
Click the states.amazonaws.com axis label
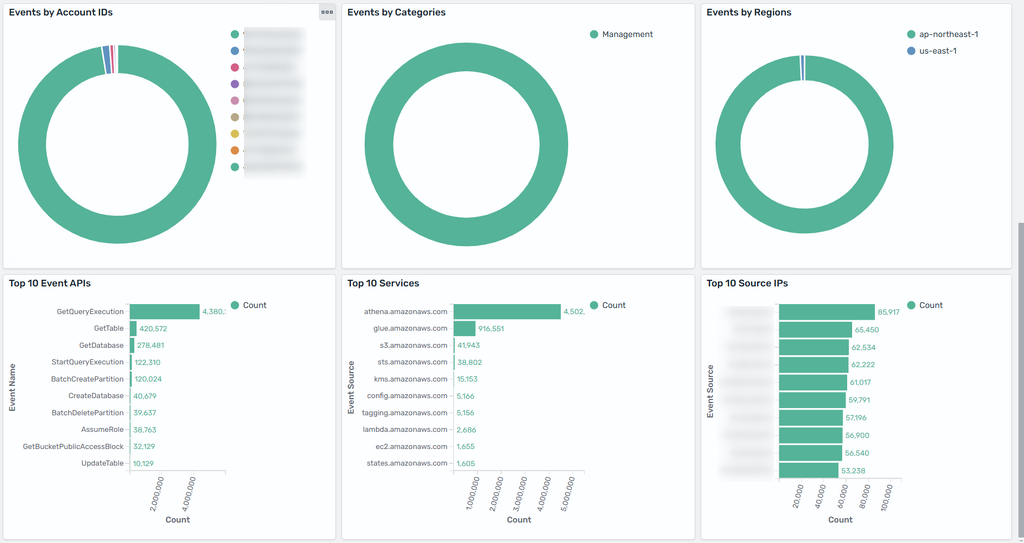408,463
